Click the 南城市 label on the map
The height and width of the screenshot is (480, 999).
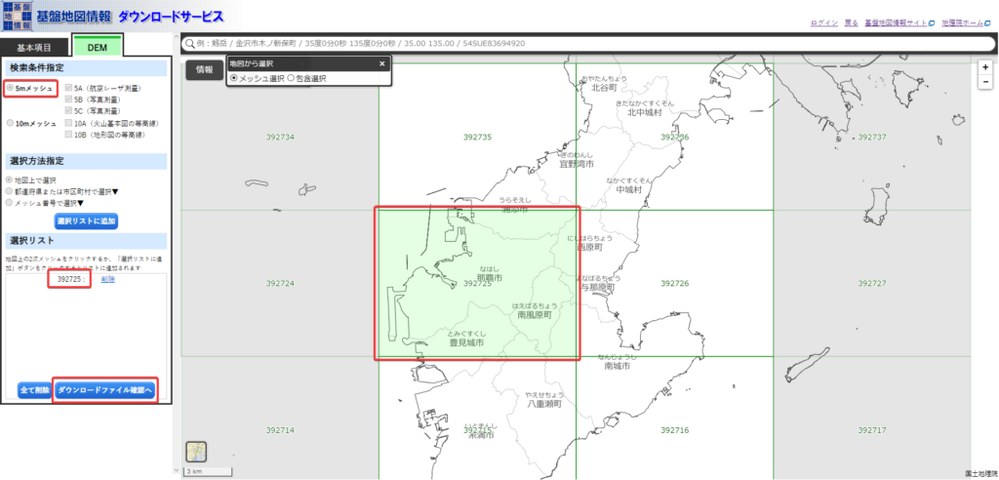pos(617,367)
